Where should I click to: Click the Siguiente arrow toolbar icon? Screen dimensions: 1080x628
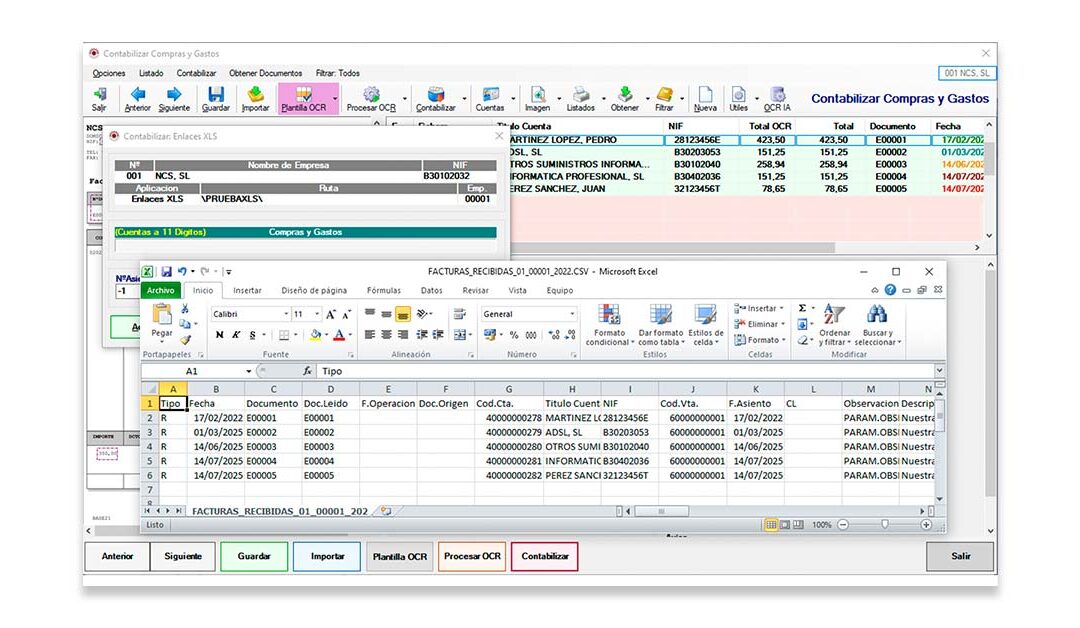pos(174,98)
